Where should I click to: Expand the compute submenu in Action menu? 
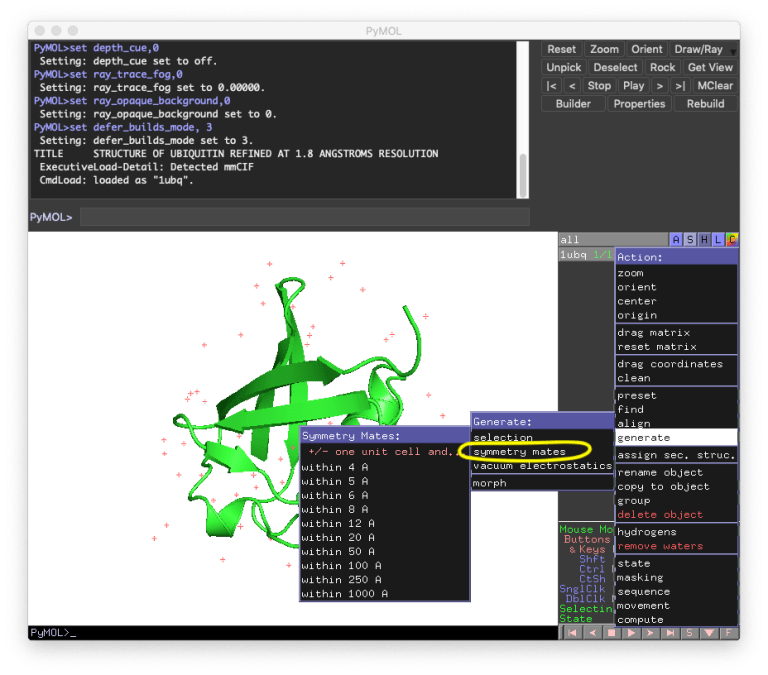tap(676, 620)
